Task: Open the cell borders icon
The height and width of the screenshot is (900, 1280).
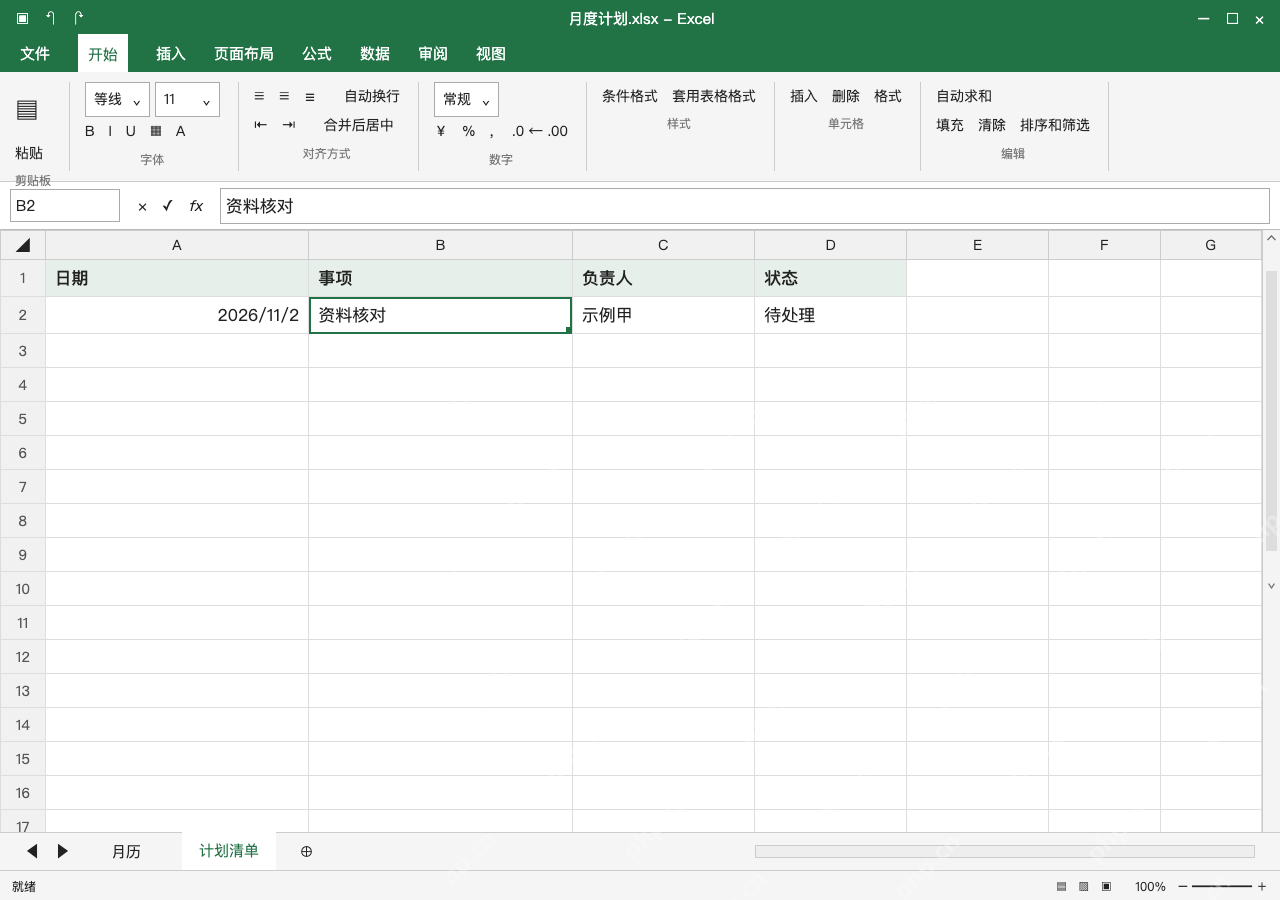Action: [x=156, y=131]
